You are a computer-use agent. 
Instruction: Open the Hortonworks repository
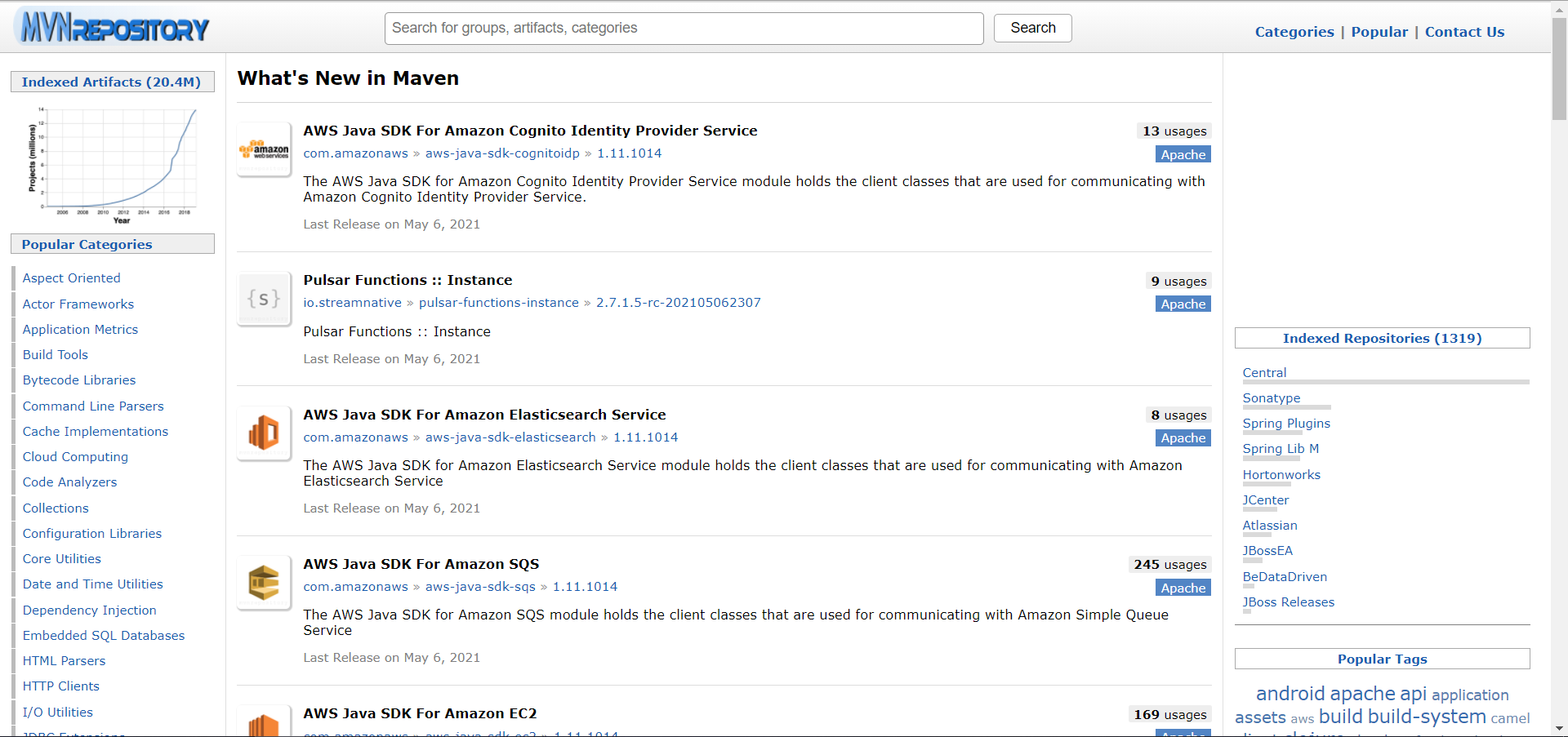(1281, 475)
